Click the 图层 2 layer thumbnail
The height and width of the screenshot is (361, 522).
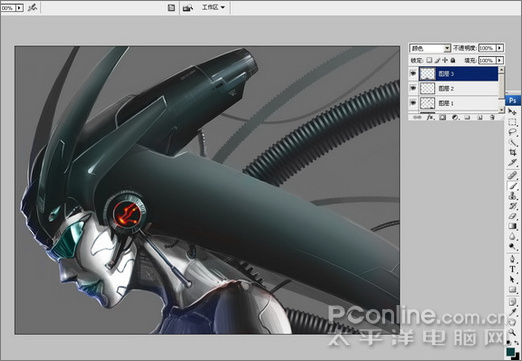click(427, 88)
